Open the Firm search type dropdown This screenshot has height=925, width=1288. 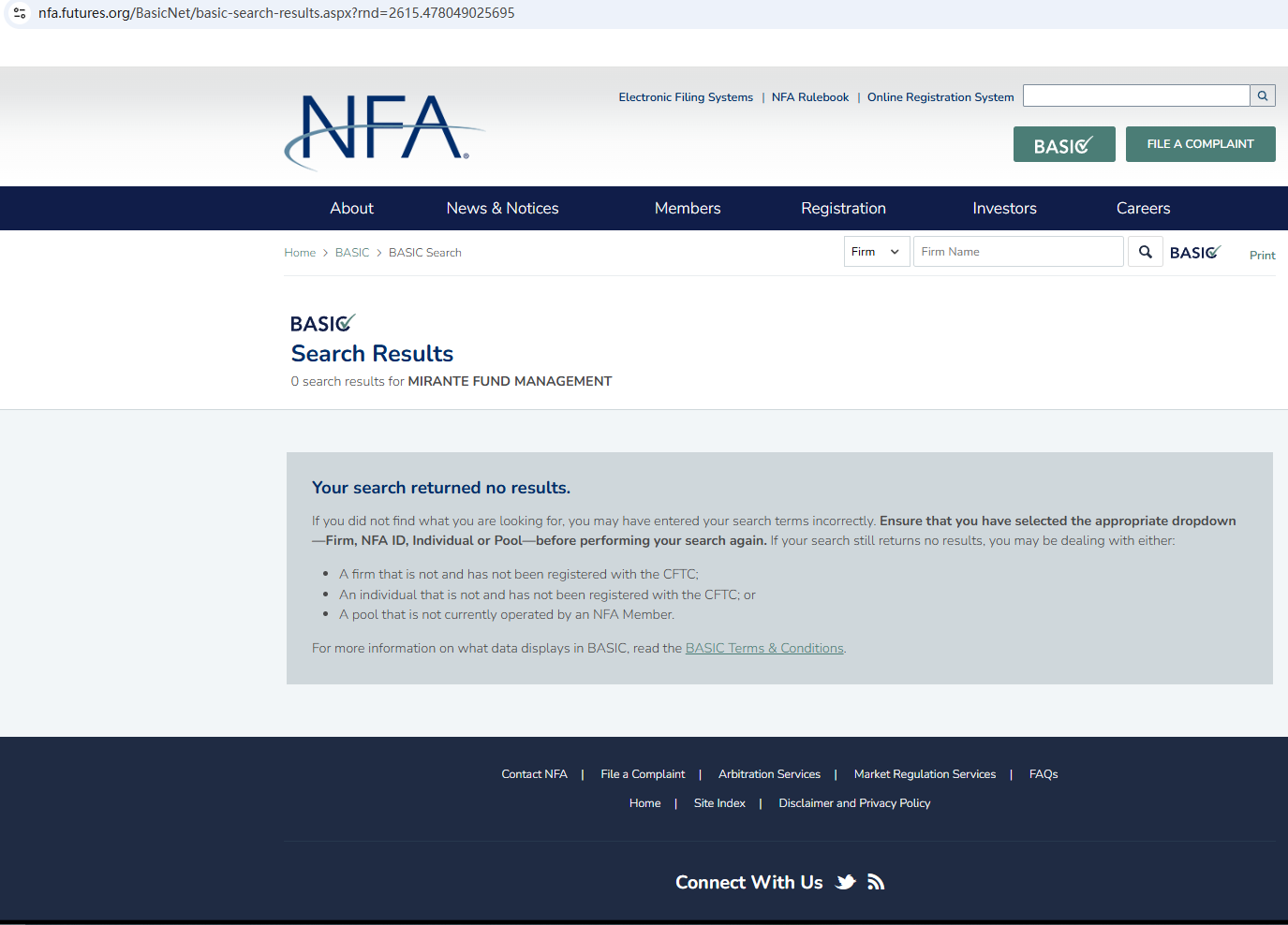point(877,252)
